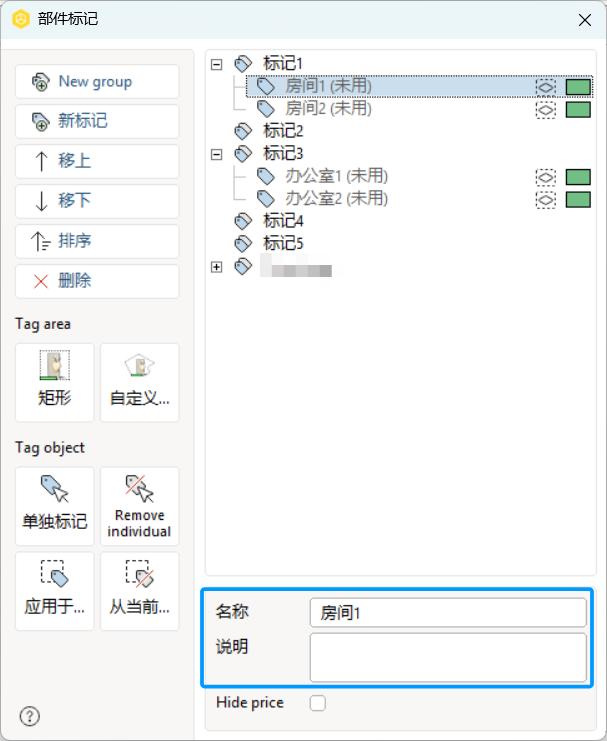Select the custom shape tag area tool

139,382
